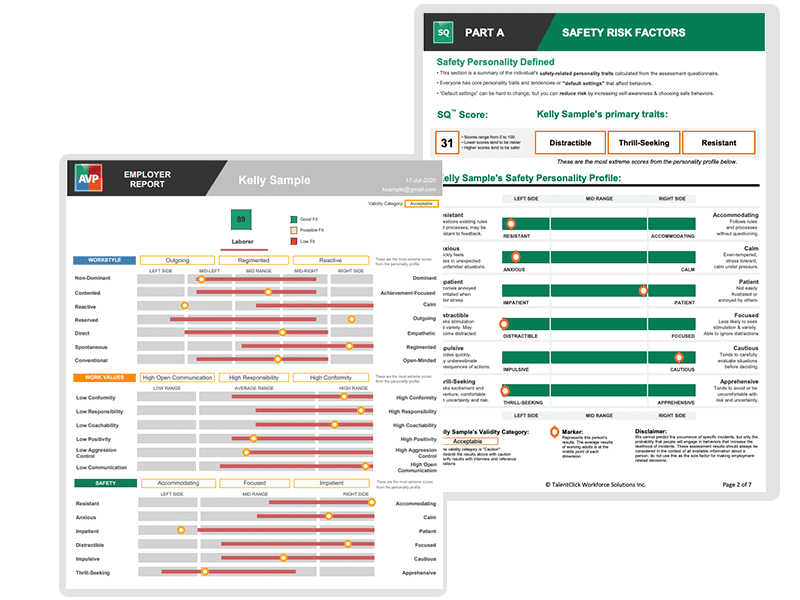Click the marker on the Low Conformity row
The width and height of the screenshot is (800, 600).
(x=344, y=396)
